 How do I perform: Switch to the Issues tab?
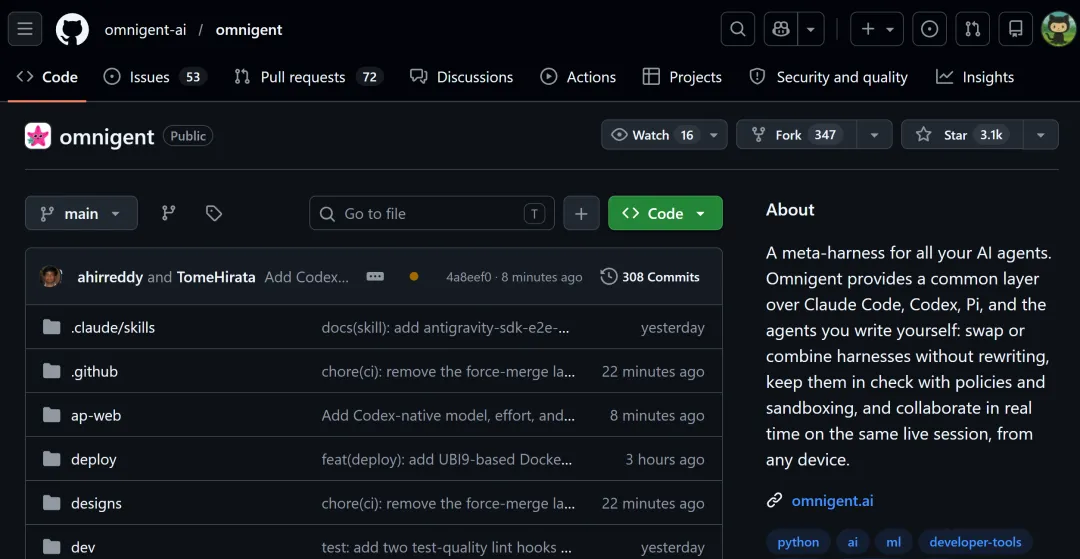(155, 77)
